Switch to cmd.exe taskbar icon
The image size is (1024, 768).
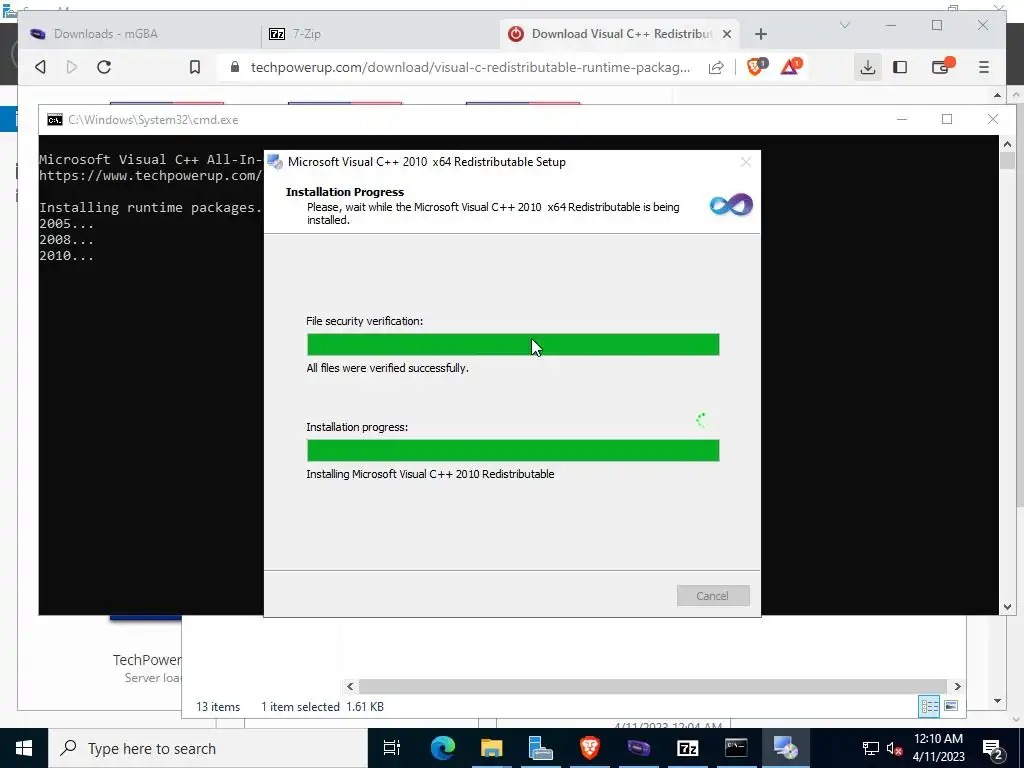click(736, 748)
